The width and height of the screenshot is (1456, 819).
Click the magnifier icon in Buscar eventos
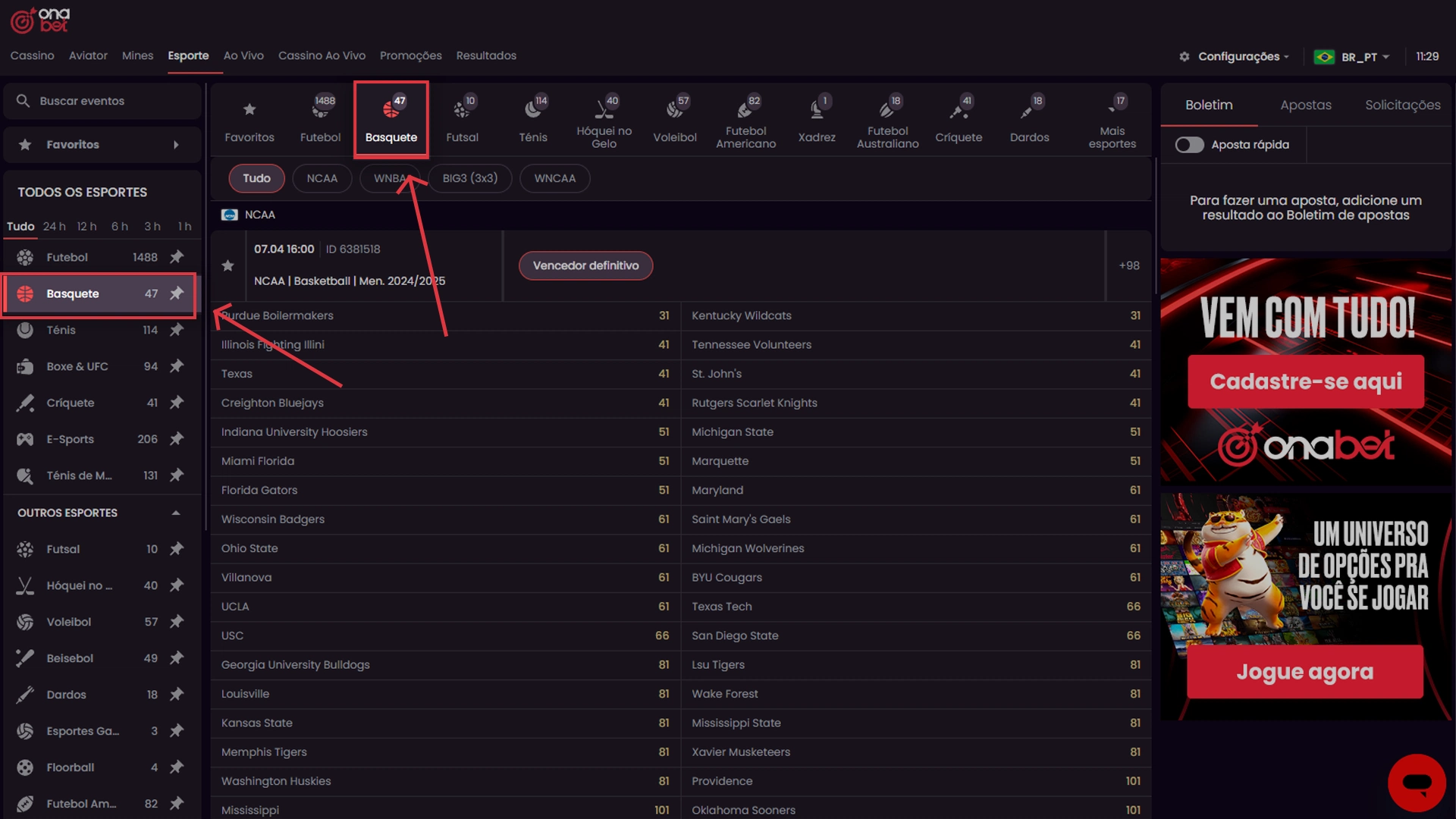(x=23, y=101)
